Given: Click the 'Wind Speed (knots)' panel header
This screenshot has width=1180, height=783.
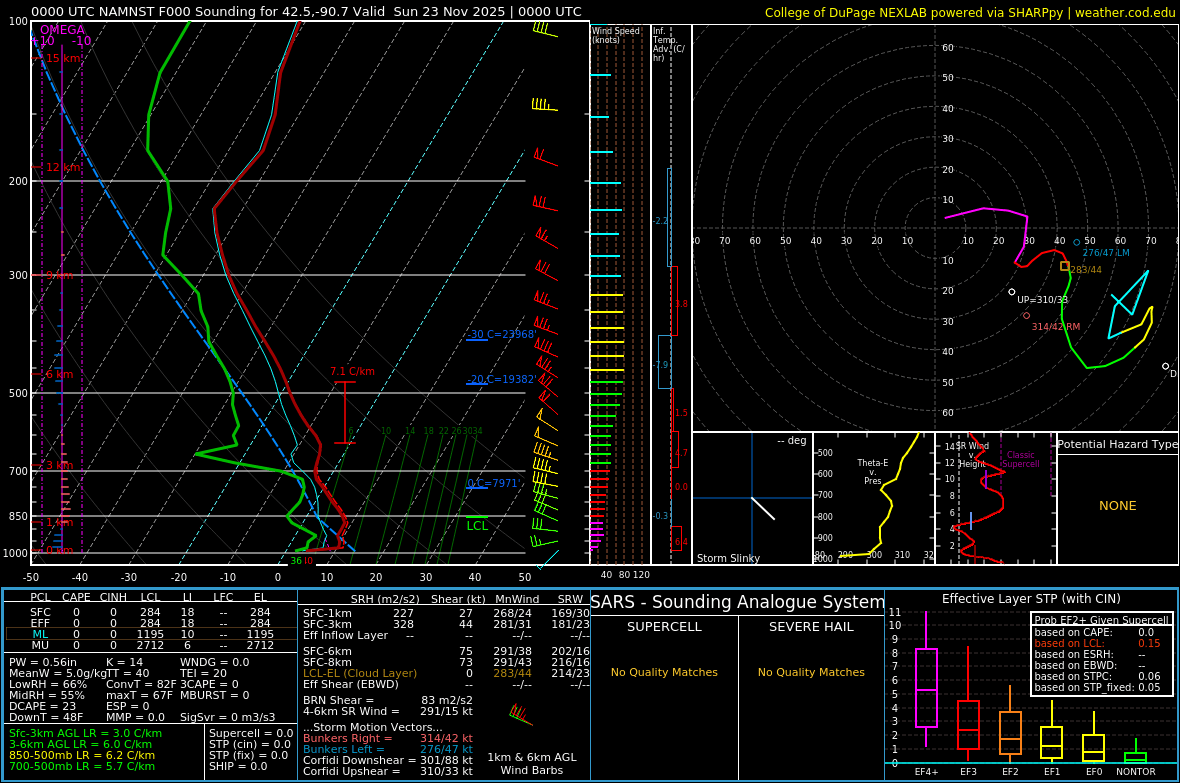Looking at the screenshot, I should click(616, 35).
